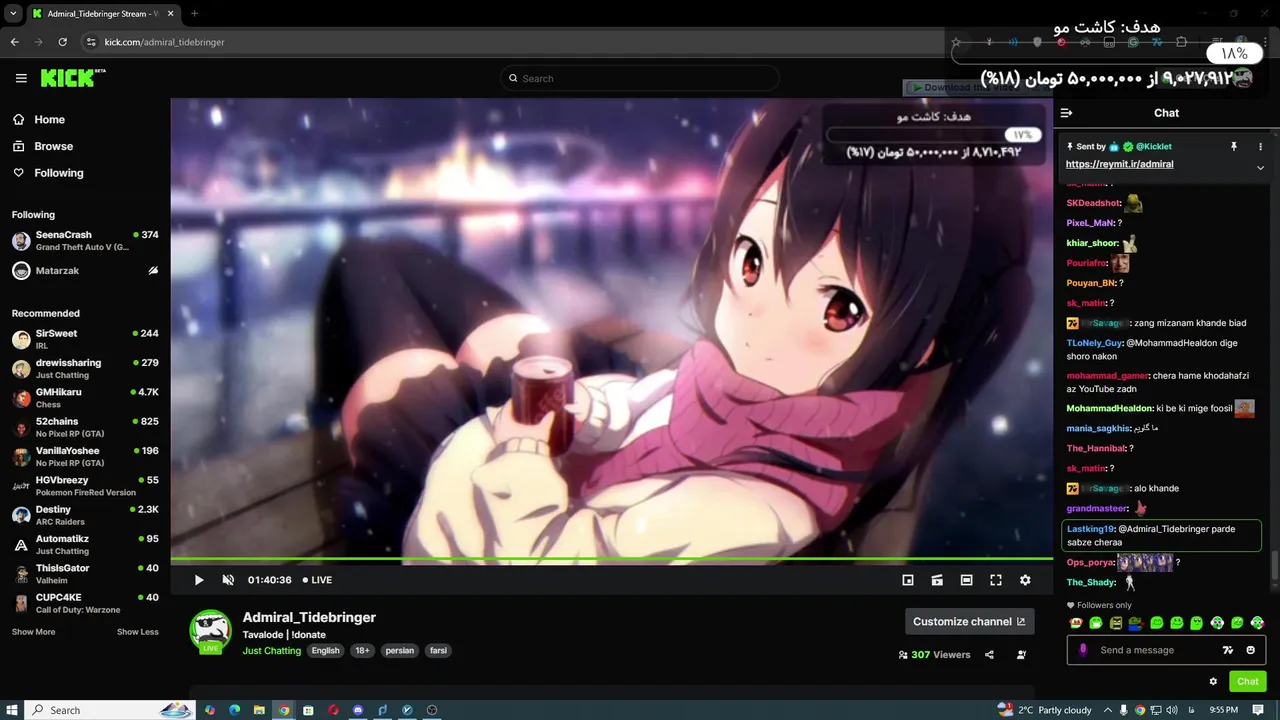The height and width of the screenshot is (720, 1280).
Task: Click the video progress bar
Action: (611, 559)
